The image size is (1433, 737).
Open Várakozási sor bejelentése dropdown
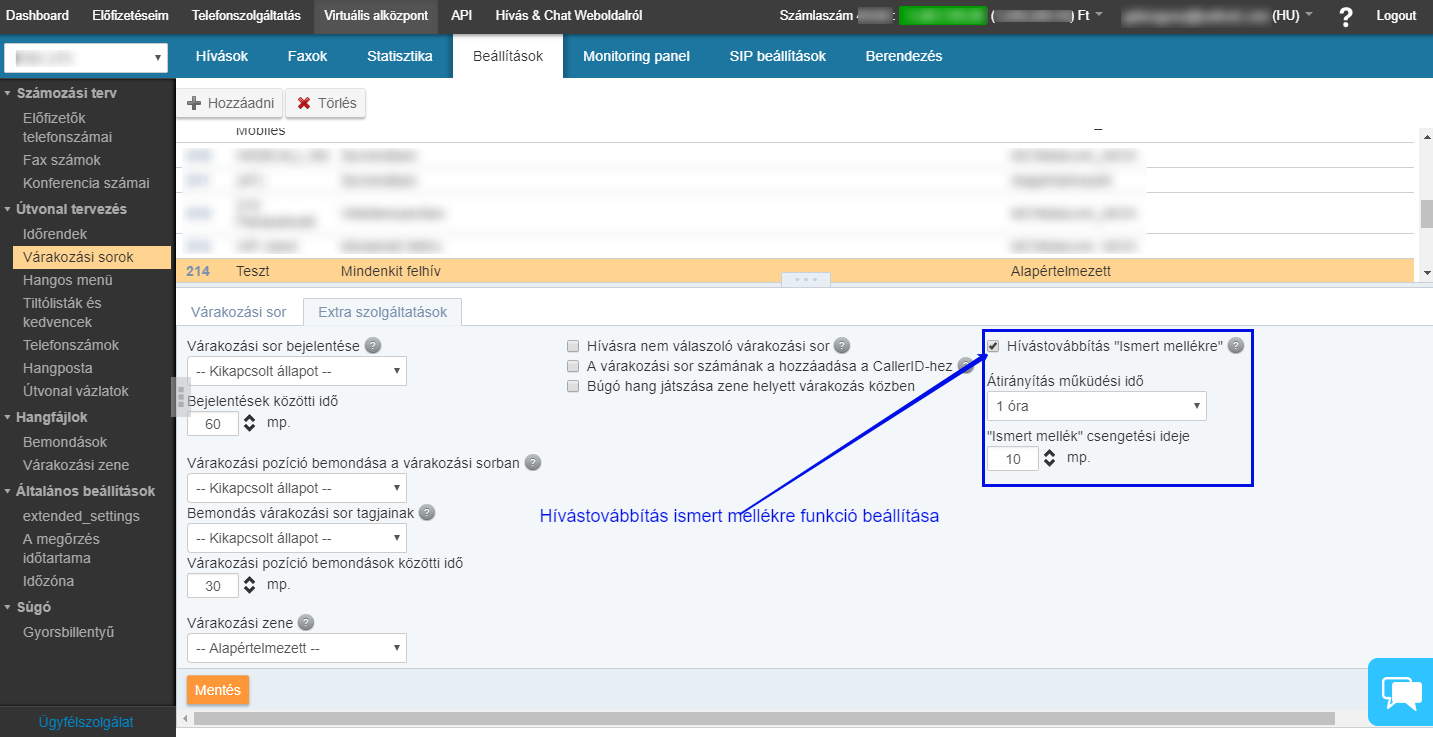pyautogui.click(x=297, y=371)
